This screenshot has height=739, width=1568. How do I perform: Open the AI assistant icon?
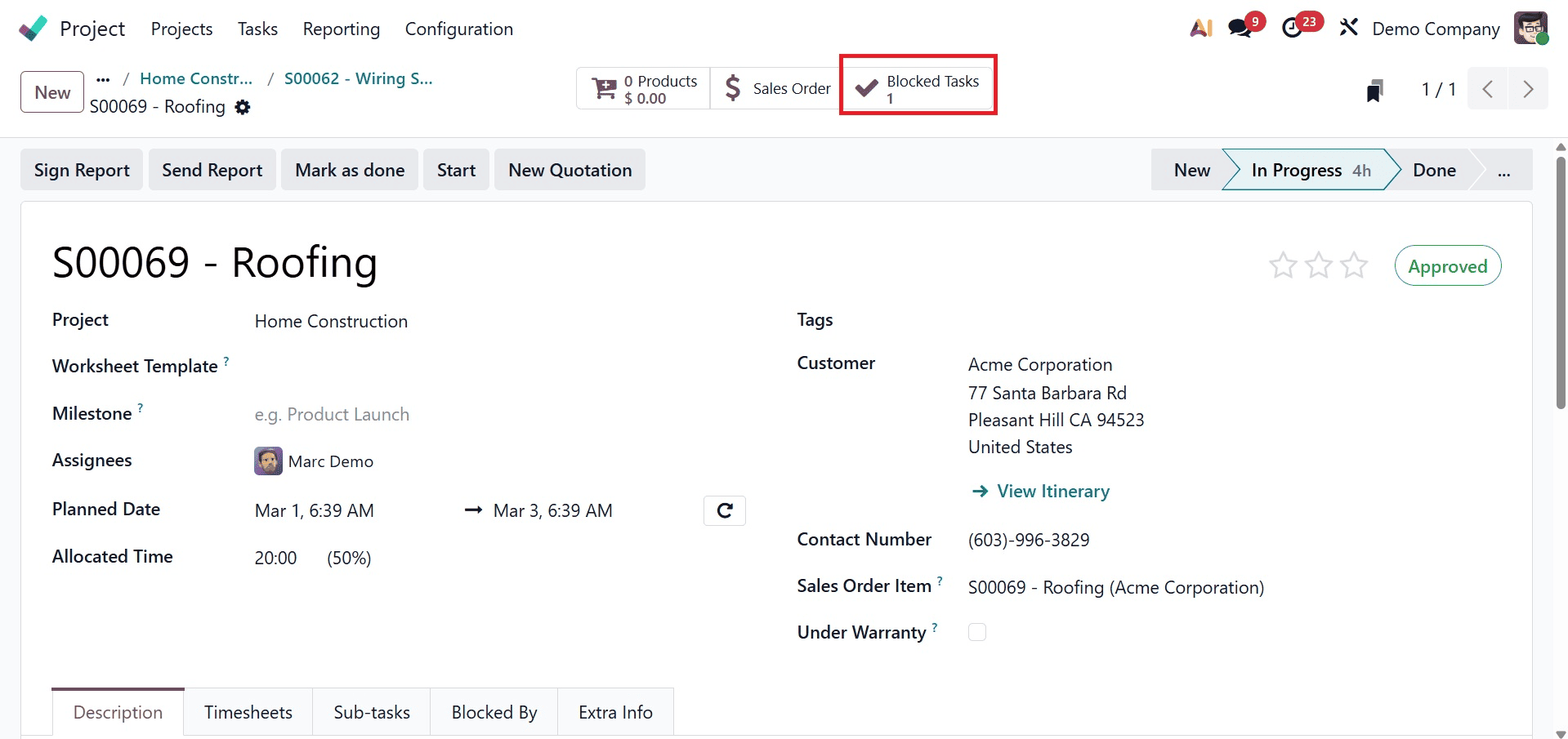1200,27
